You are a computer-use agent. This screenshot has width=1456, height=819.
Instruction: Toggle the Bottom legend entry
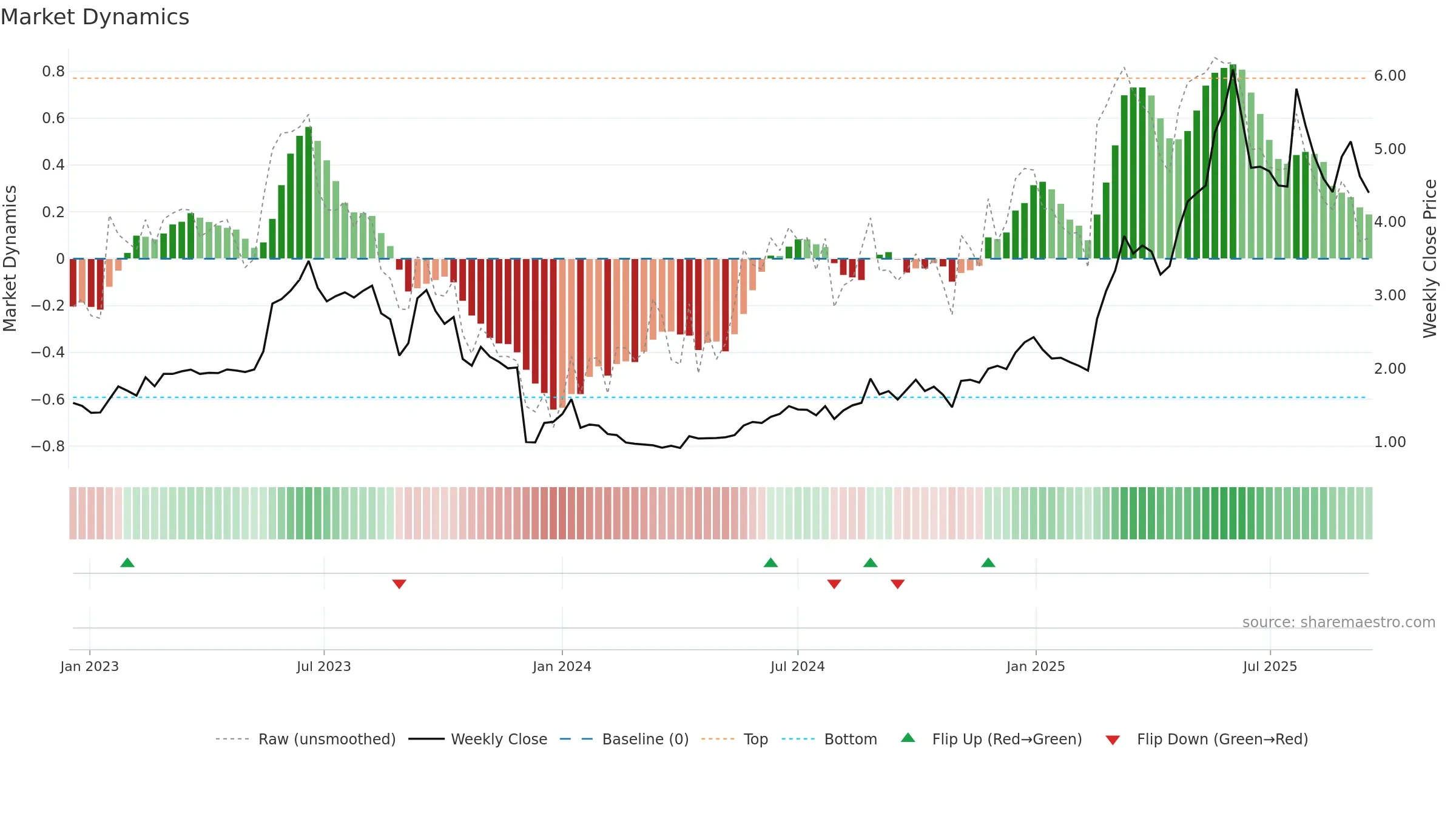pyautogui.click(x=829, y=739)
